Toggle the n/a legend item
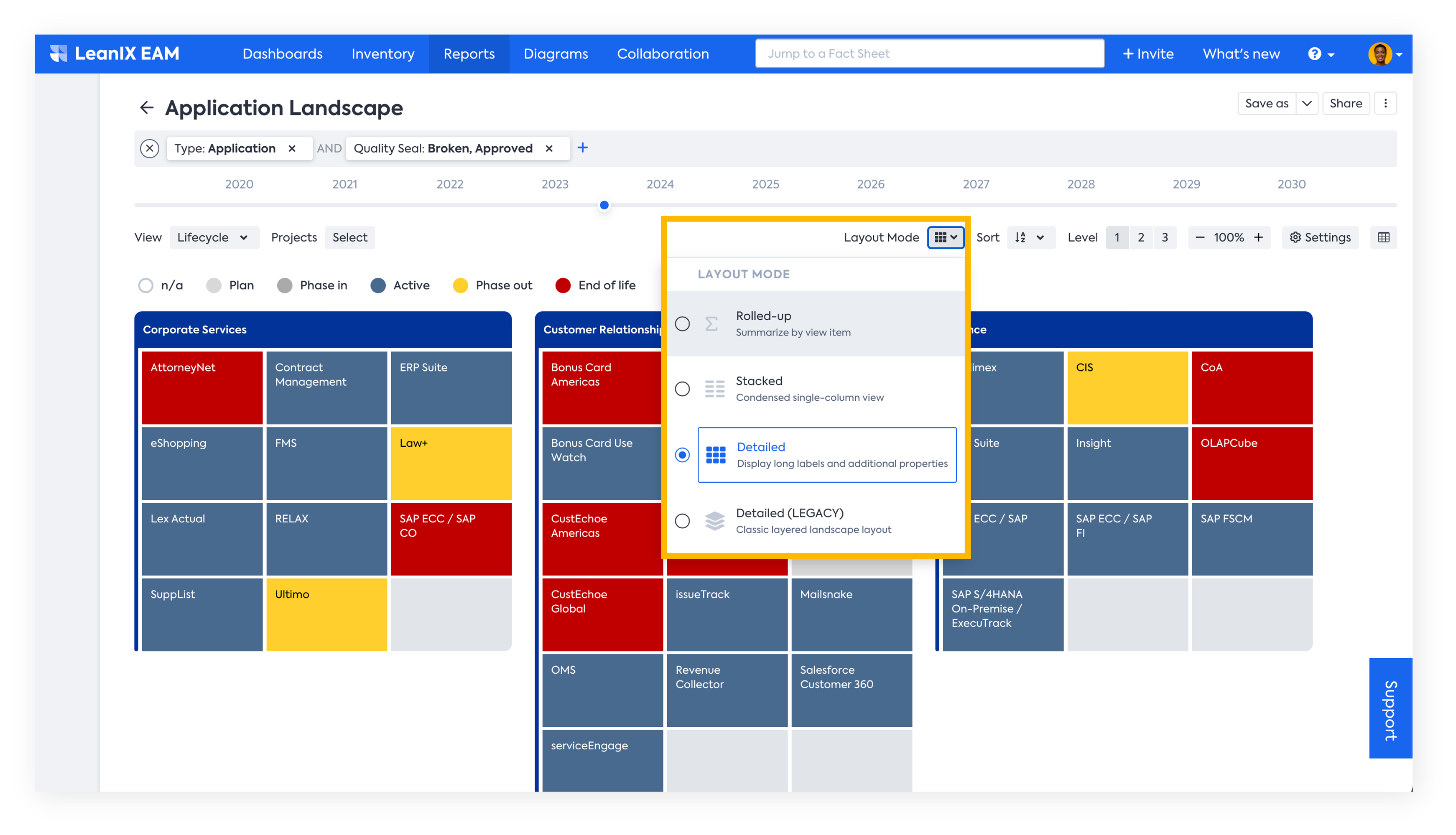 [161, 285]
